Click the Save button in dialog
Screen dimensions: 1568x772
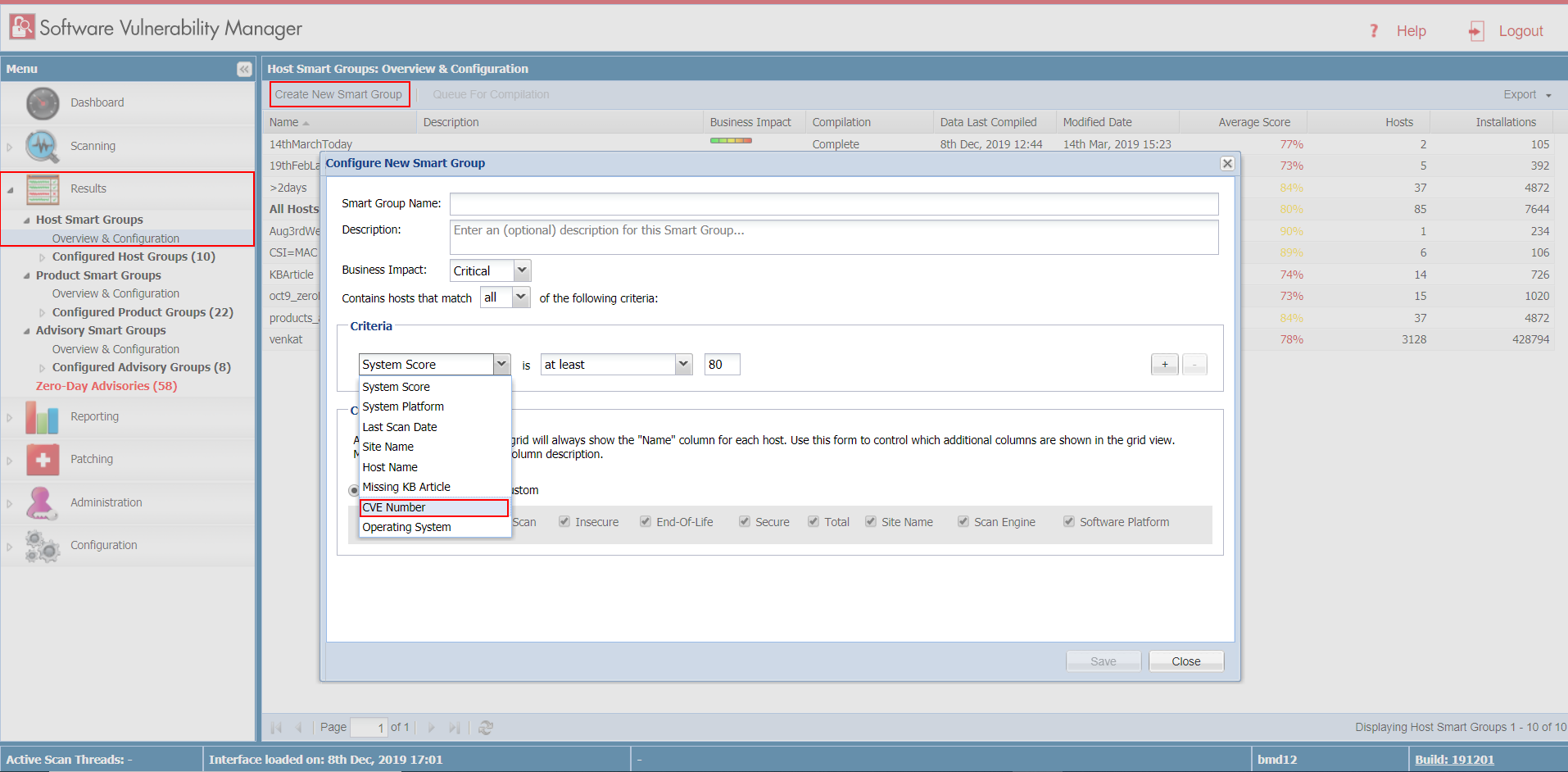[x=1103, y=661]
